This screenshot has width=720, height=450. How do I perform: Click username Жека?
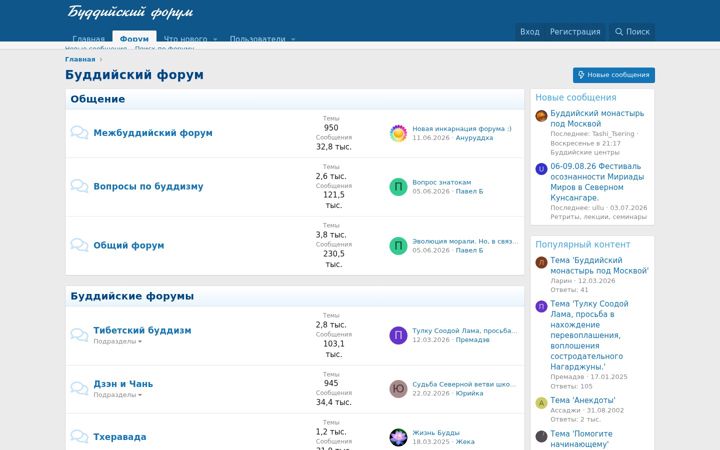tap(465, 442)
